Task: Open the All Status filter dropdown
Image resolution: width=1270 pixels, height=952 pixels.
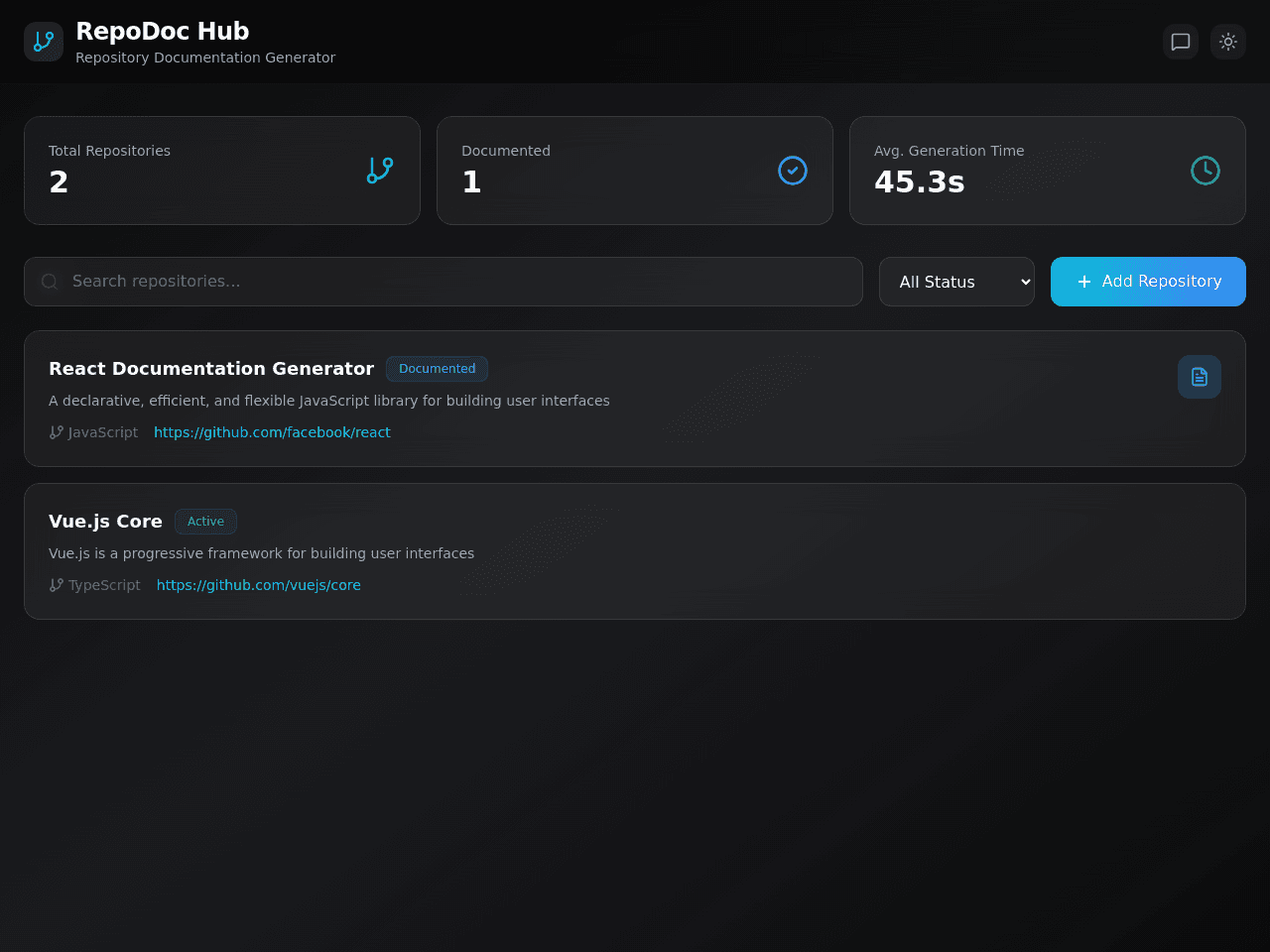Action: click(956, 282)
